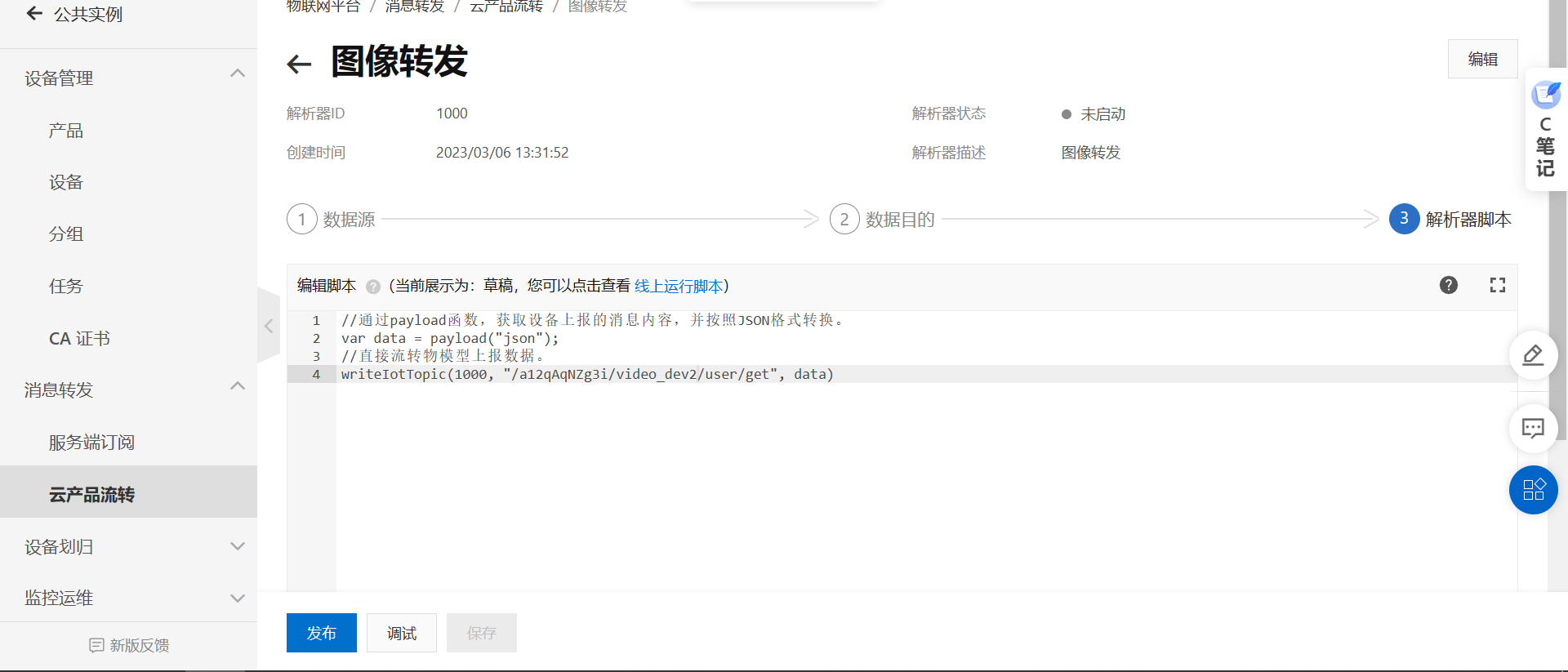
Task: Open the floating chat feedback icon
Action: (x=1533, y=428)
